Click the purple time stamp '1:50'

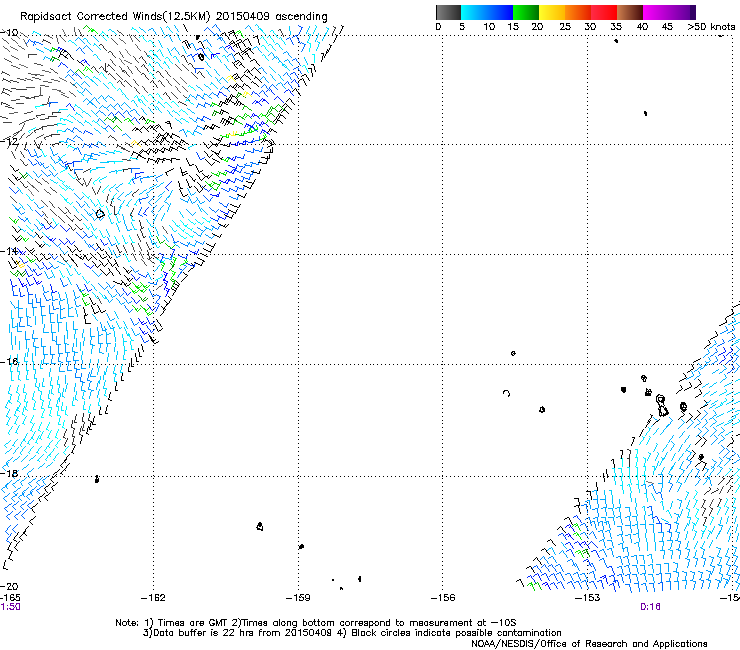coord(10,607)
